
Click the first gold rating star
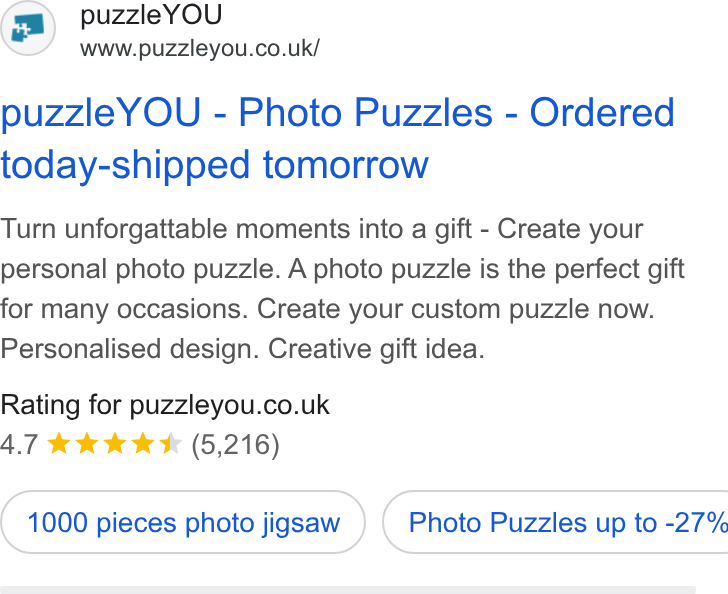click(x=59, y=443)
